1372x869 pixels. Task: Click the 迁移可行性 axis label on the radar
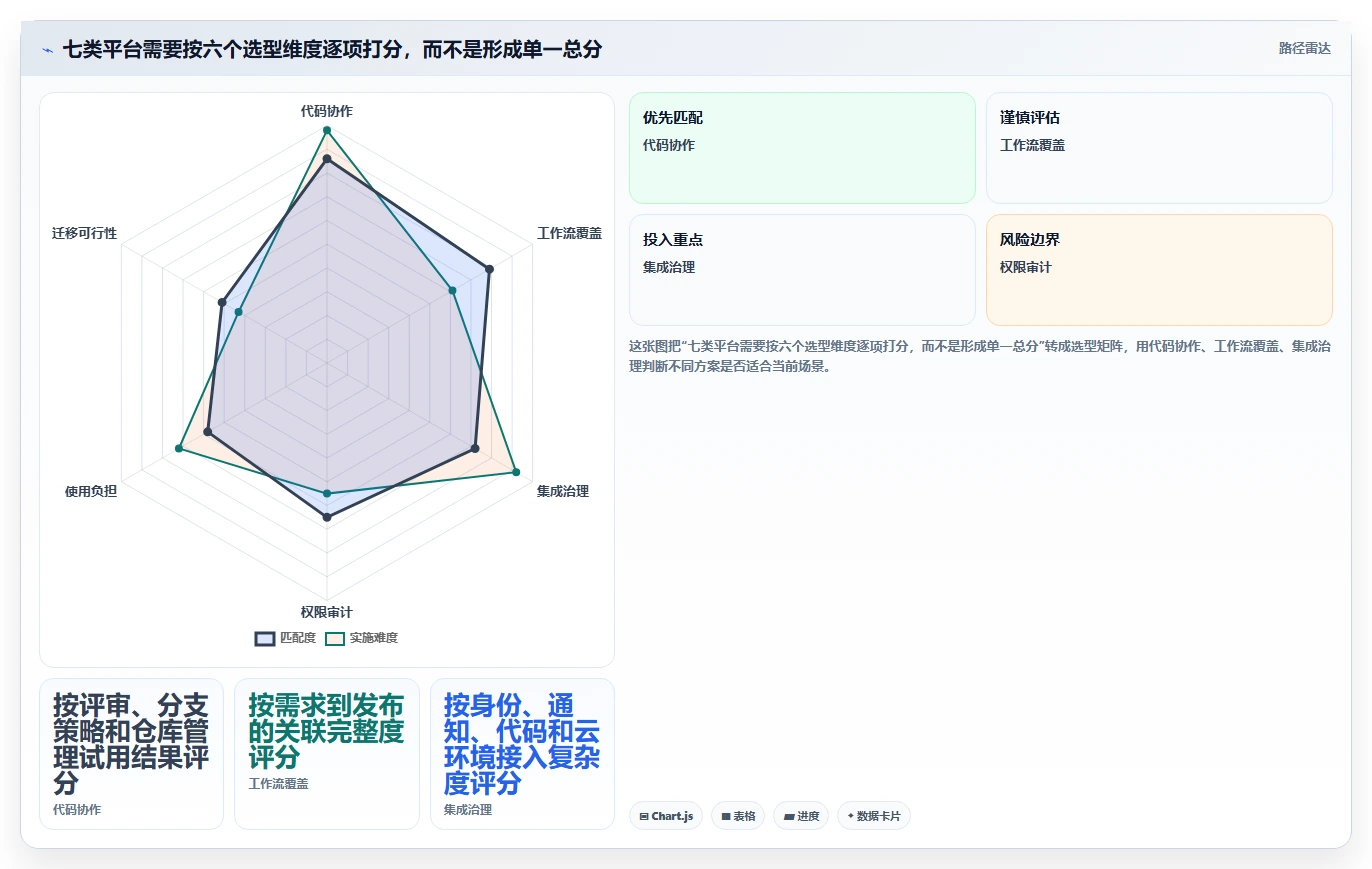click(x=84, y=233)
